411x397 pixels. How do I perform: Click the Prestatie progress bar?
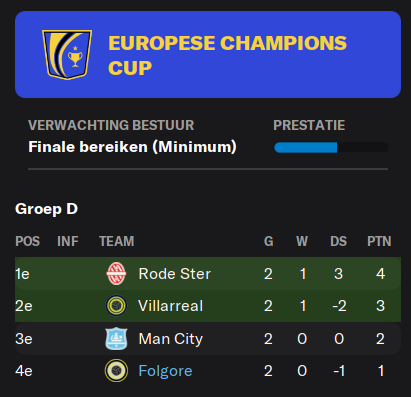click(331, 147)
